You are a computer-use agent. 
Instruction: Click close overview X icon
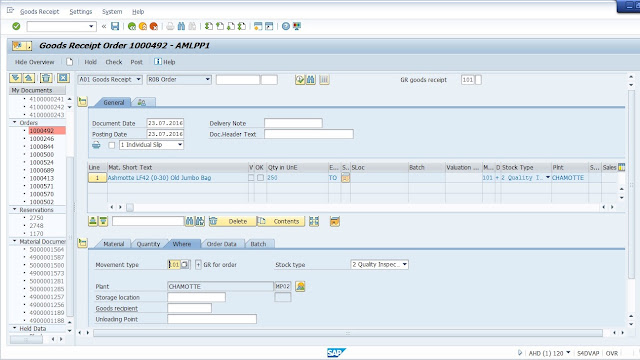pos(63,78)
